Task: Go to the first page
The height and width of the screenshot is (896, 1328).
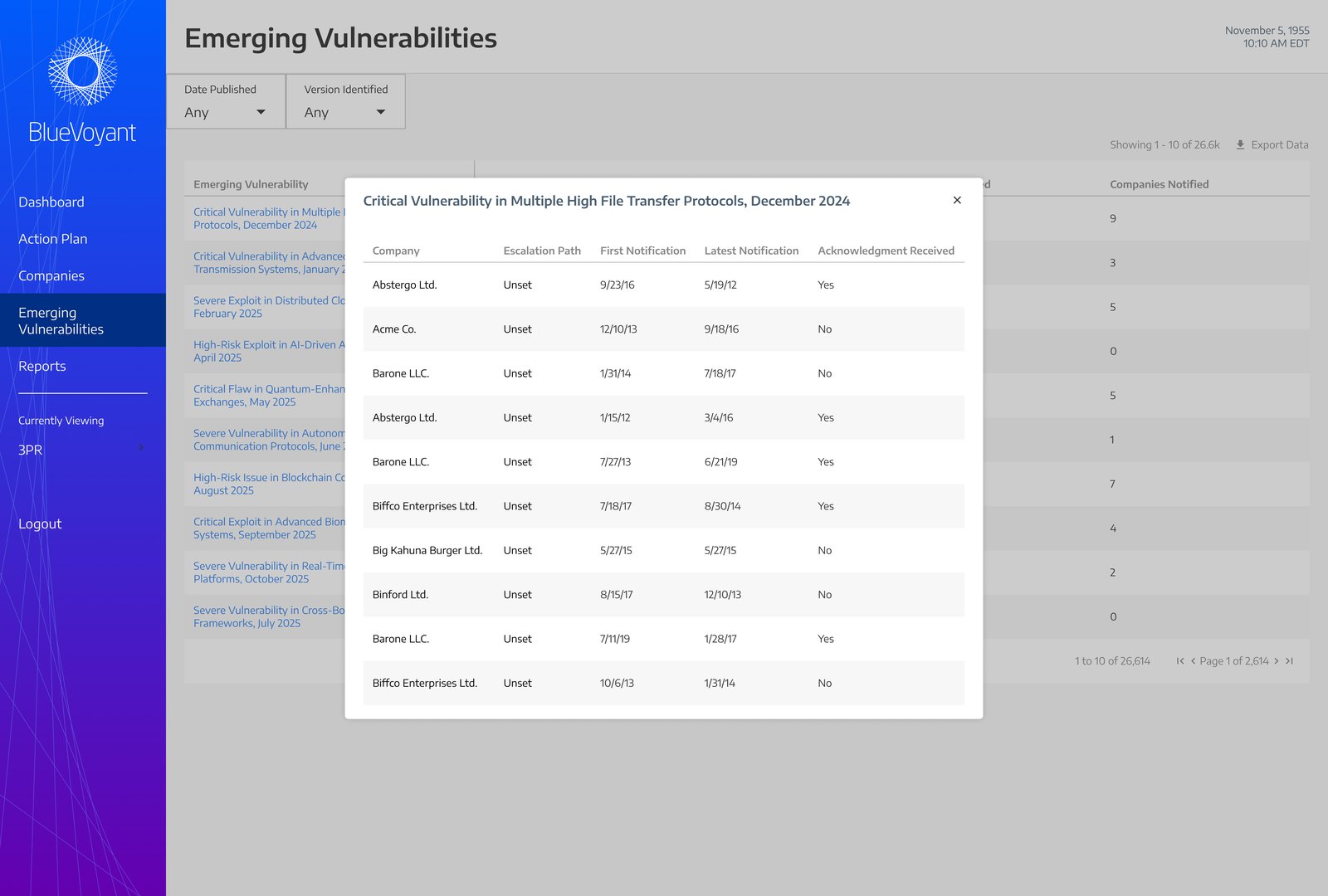Action: click(1179, 661)
